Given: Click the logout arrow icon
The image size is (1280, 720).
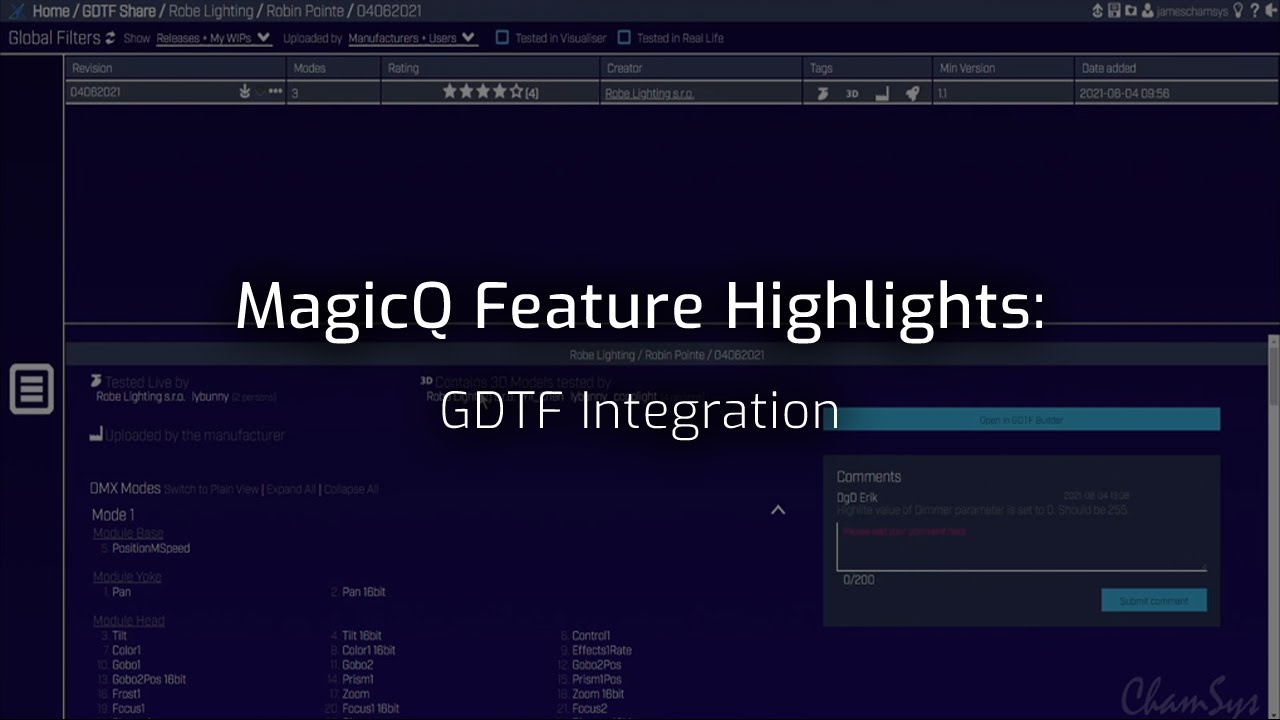Looking at the screenshot, I should click(1270, 11).
